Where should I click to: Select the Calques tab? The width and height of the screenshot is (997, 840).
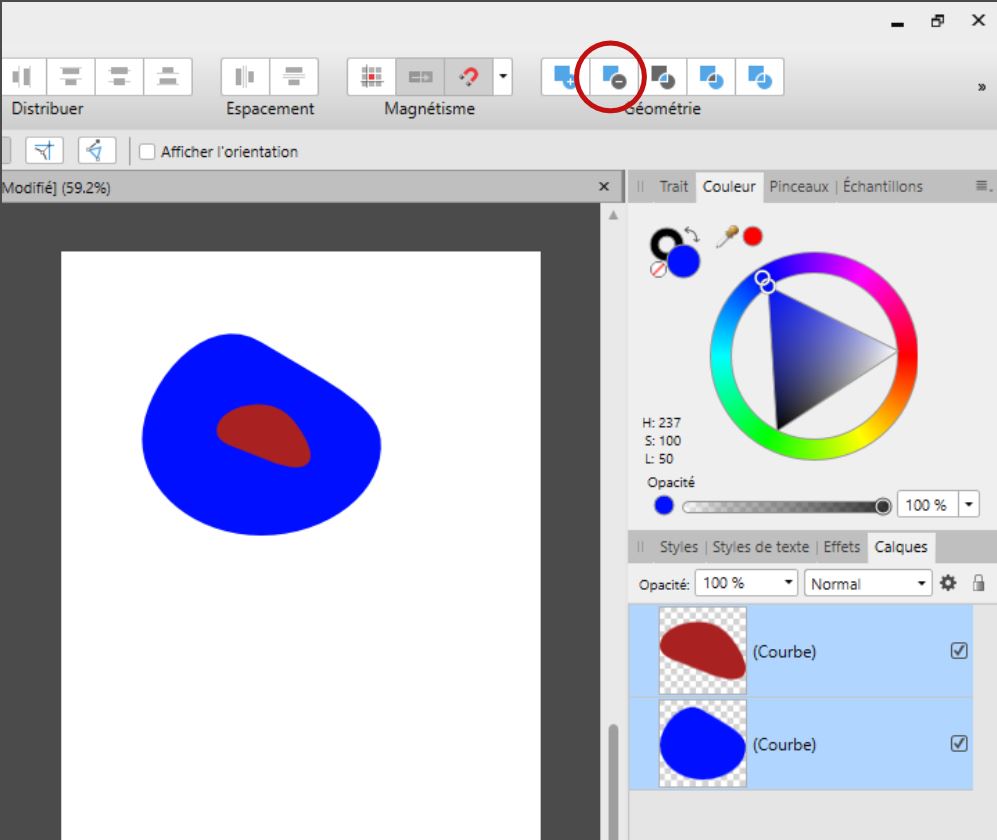point(900,547)
